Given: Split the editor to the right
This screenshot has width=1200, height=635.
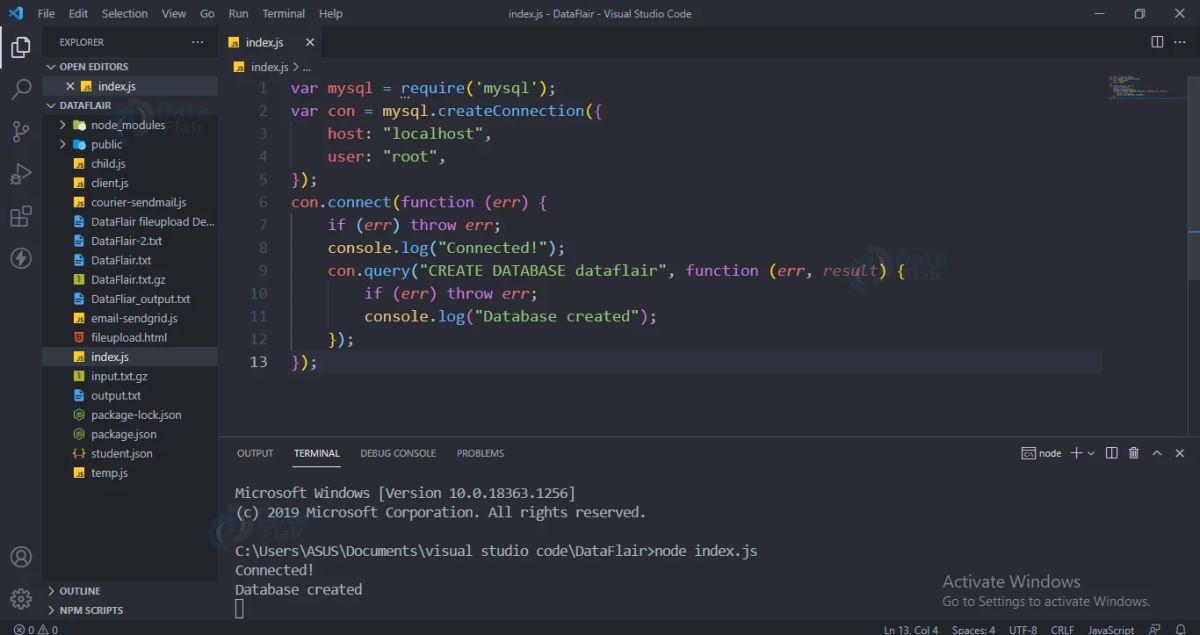Looking at the screenshot, I should (1157, 42).
